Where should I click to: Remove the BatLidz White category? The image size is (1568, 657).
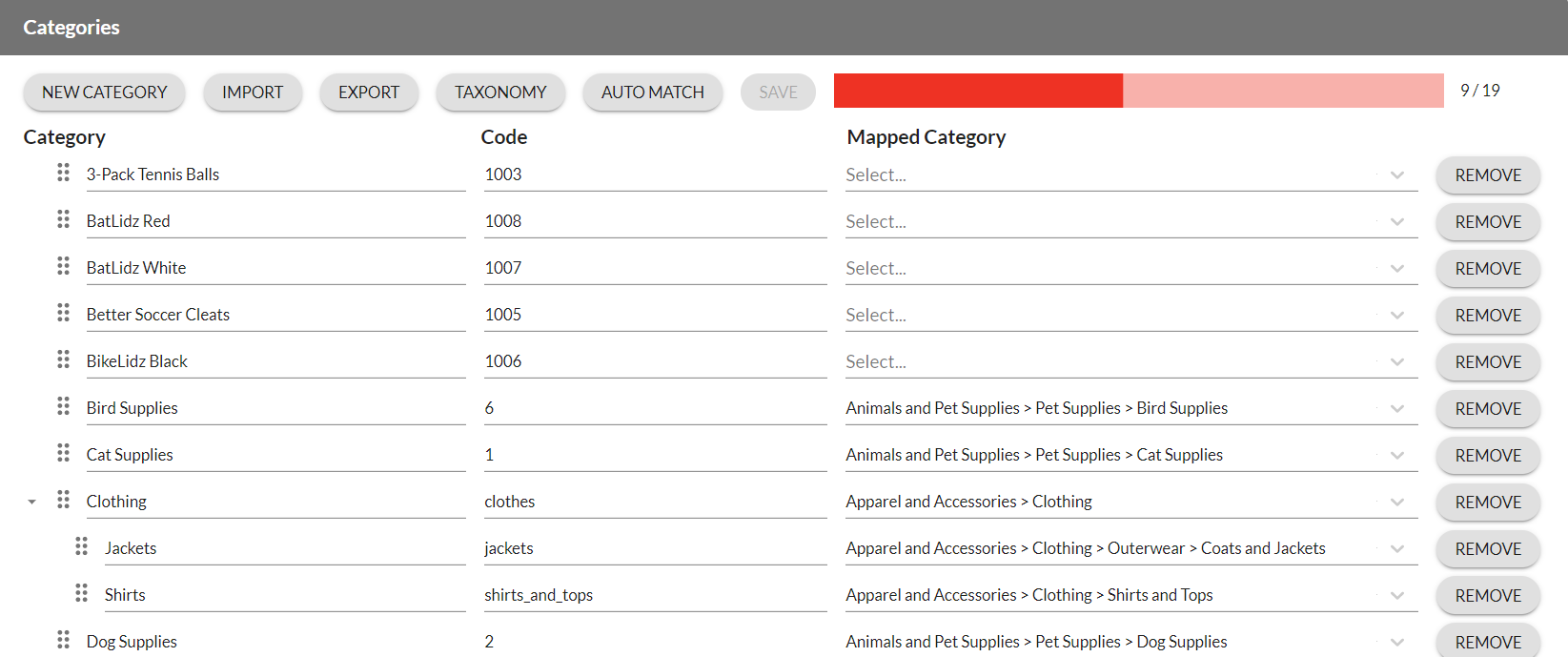coord(1487,269)
